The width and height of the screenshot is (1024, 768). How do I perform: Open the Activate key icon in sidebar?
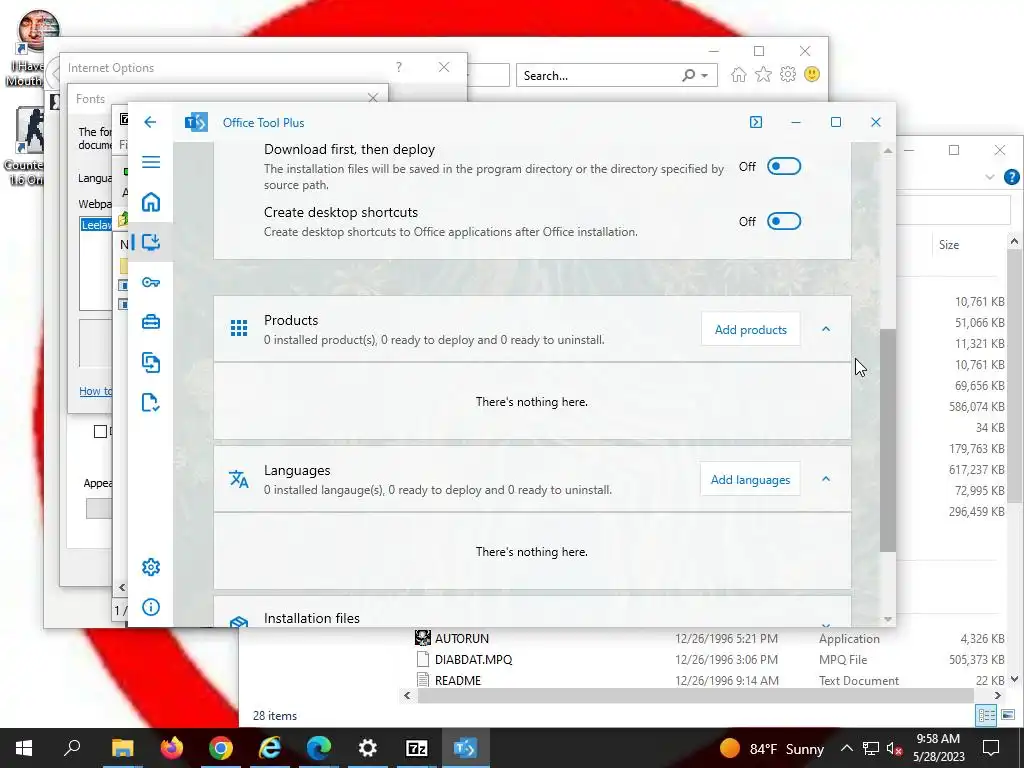point(151,282)
